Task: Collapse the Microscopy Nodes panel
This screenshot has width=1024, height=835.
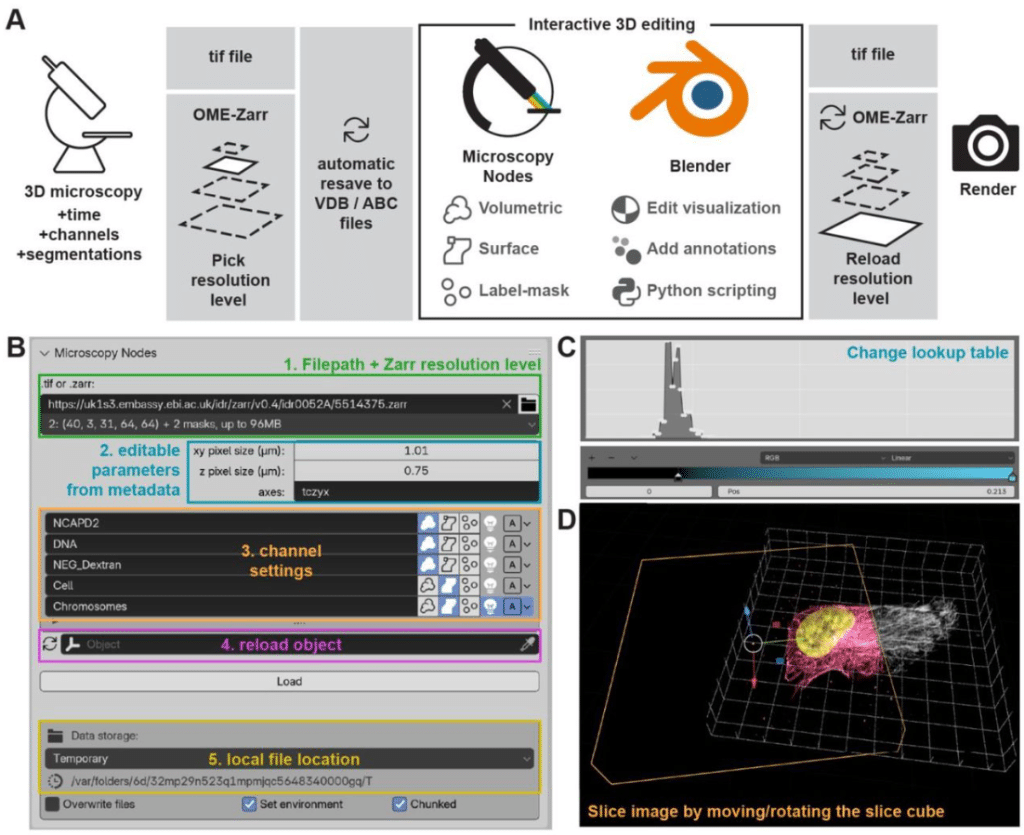Action: [45, 352]
